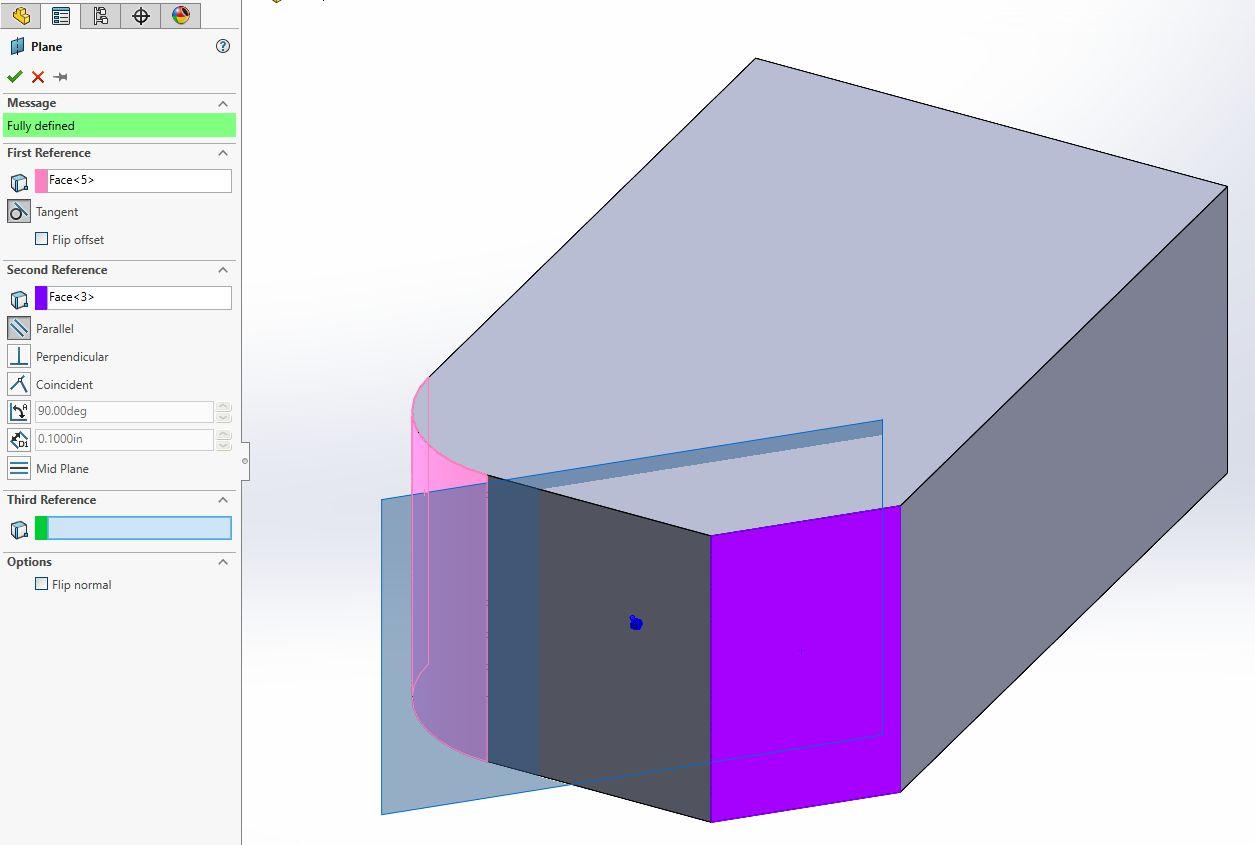Toggle the Tangent constraint icon
This screenshot has width=1255, height=845.
pyautogui.click(x=19, y=212)
